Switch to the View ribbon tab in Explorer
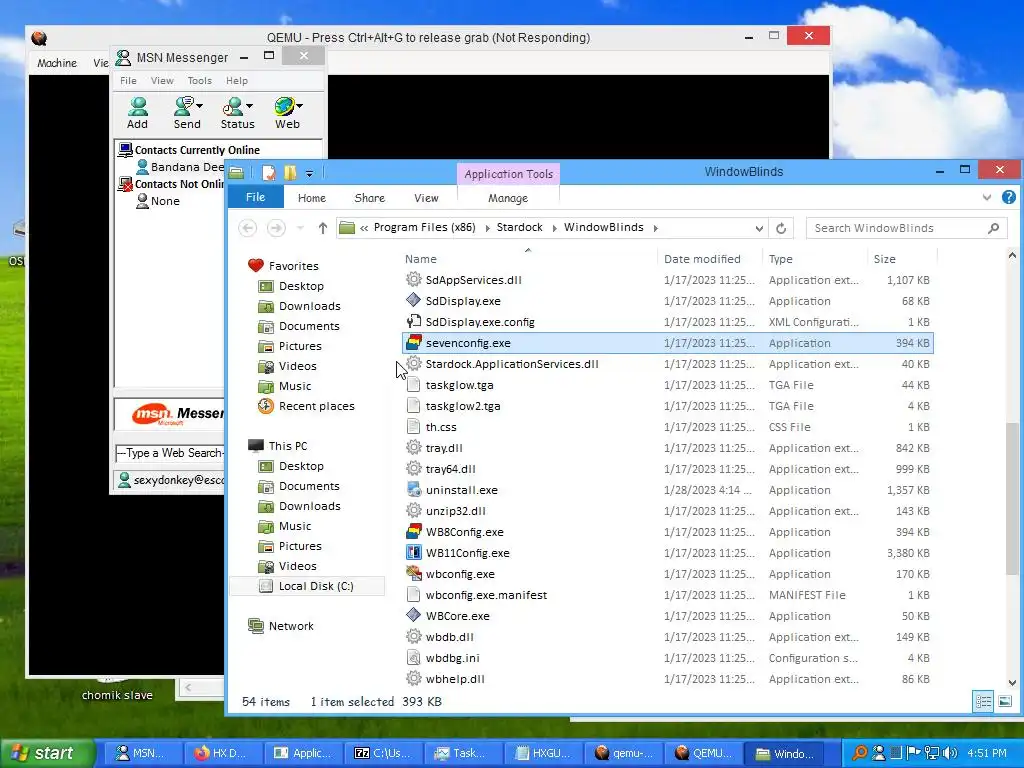 [x=426, y=198]
